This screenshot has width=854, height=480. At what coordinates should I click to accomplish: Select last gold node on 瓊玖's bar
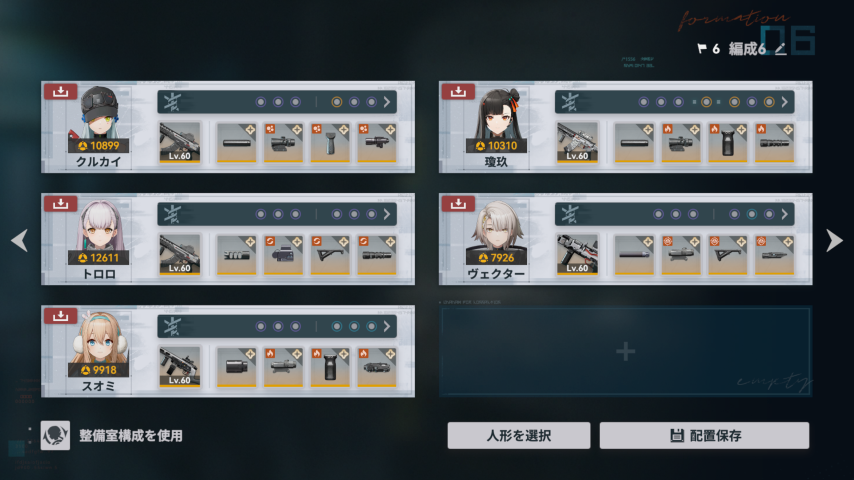pos(769,102)
